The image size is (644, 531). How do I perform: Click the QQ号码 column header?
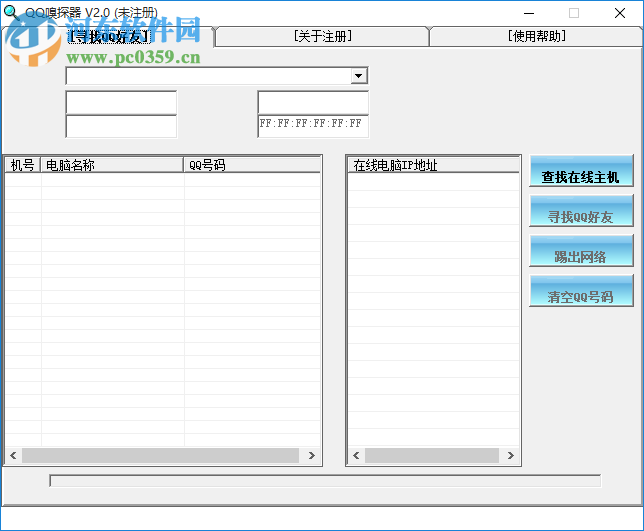[x=252, y=165]
